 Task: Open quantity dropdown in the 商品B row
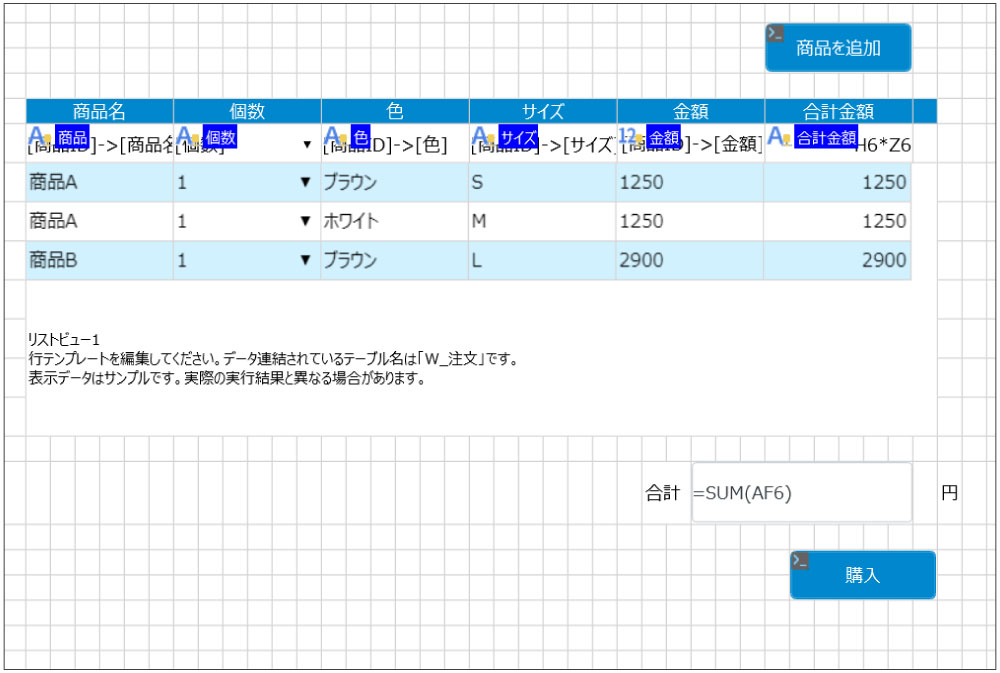(x=306, y=261)
